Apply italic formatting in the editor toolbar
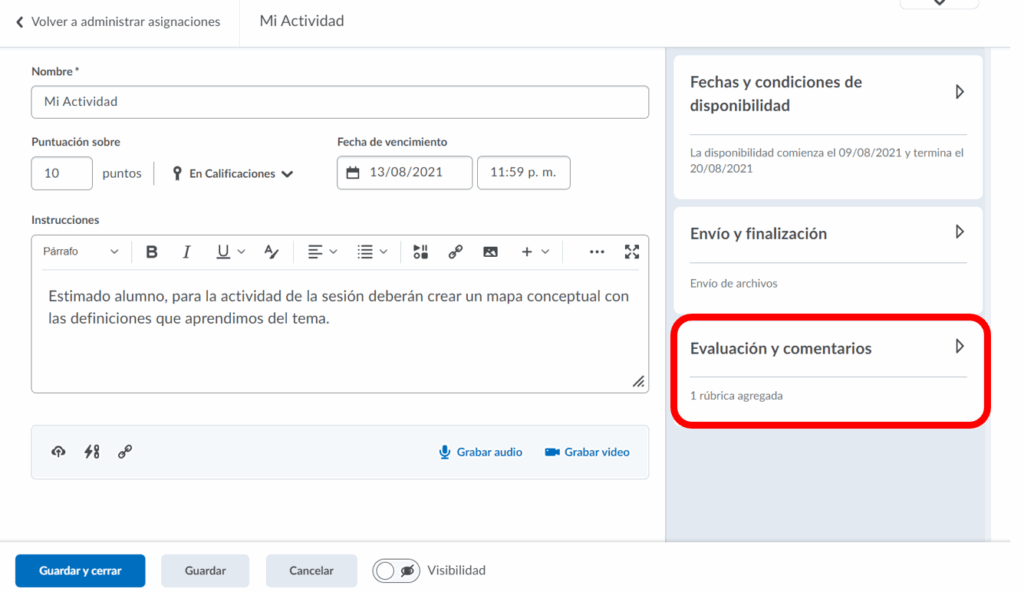Image resolution: width=1024 pixels, height=592 pixels. pos(186,252)
